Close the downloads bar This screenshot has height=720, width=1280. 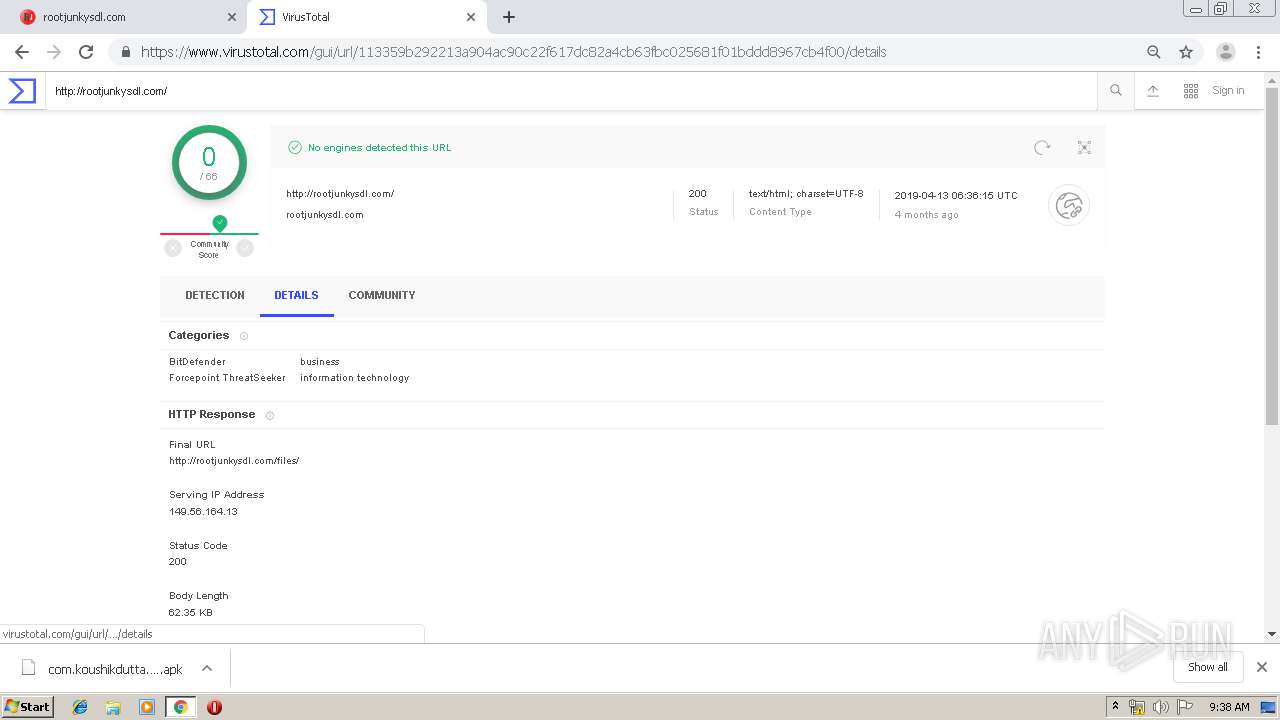(x=1262, y=667)
